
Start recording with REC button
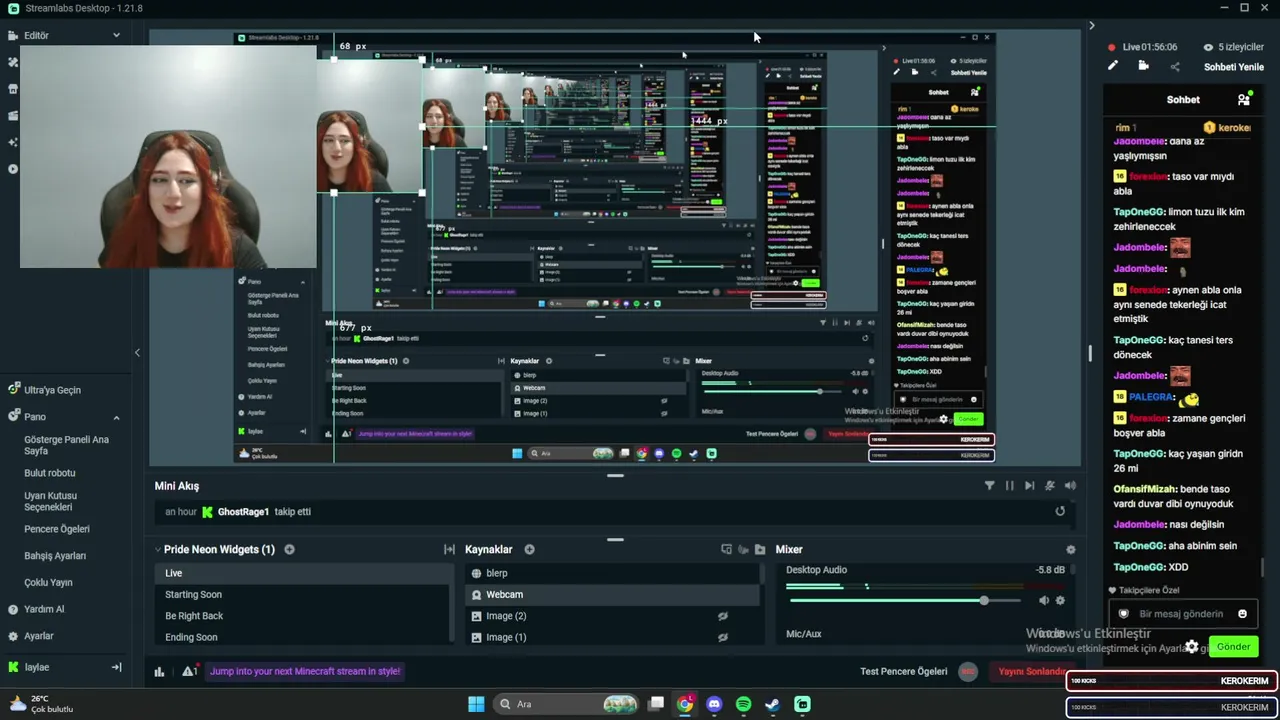[968, 672]
